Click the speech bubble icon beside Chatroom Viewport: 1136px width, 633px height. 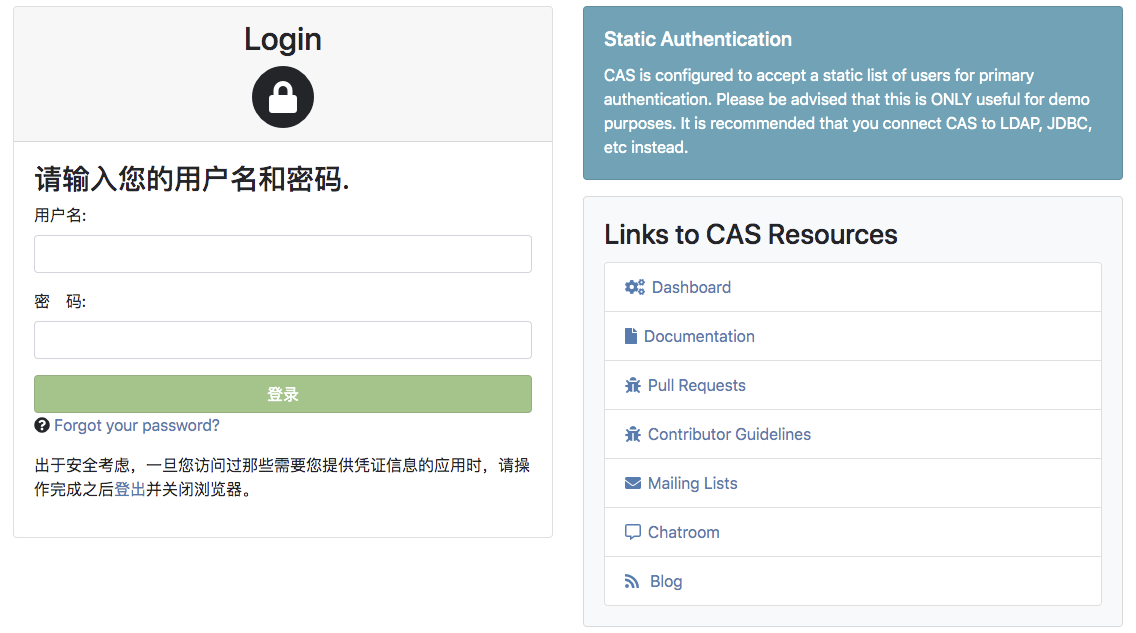click(633, 532)
